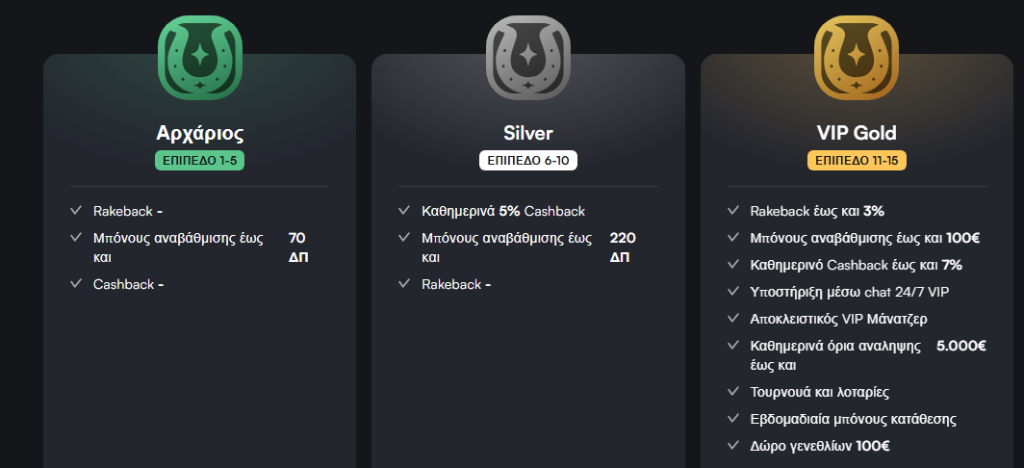
Task: Click checkmark beside Αποκλειστικός VIP Μάνατζερ
Action: 733,319
